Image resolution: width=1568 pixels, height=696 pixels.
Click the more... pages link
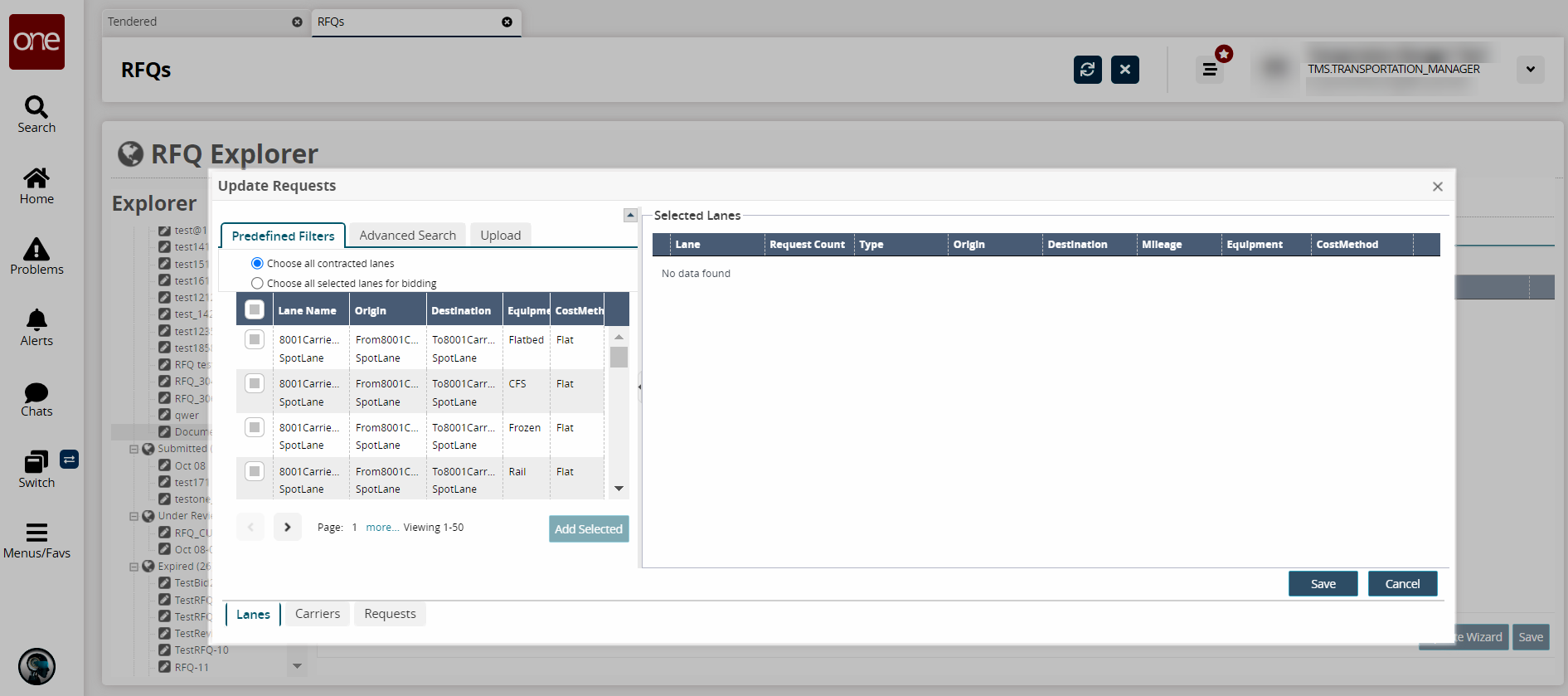(x=382, y=528)
